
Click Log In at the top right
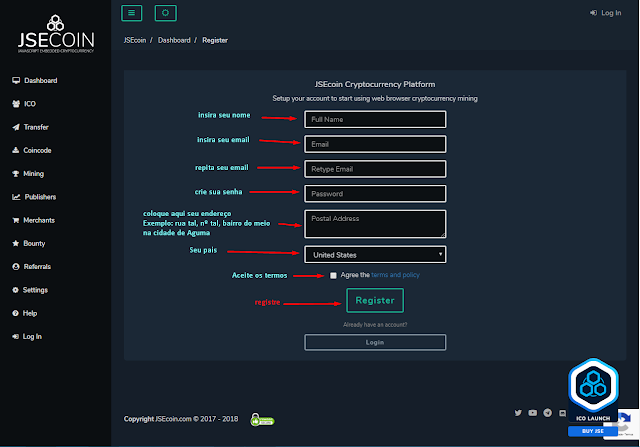pos(606,13)
